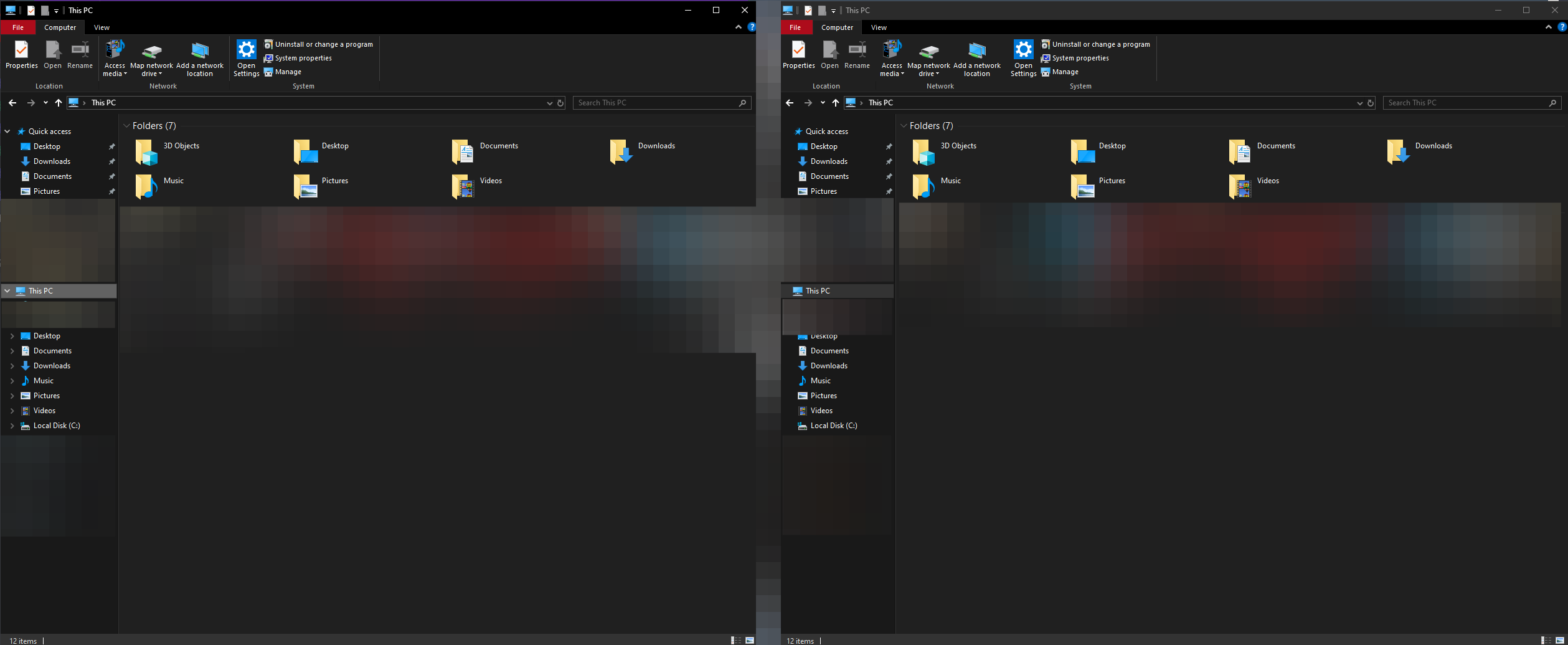Click Add a network location in left window
Screen dimensions: 1568x645
click(x=199, y=57)
